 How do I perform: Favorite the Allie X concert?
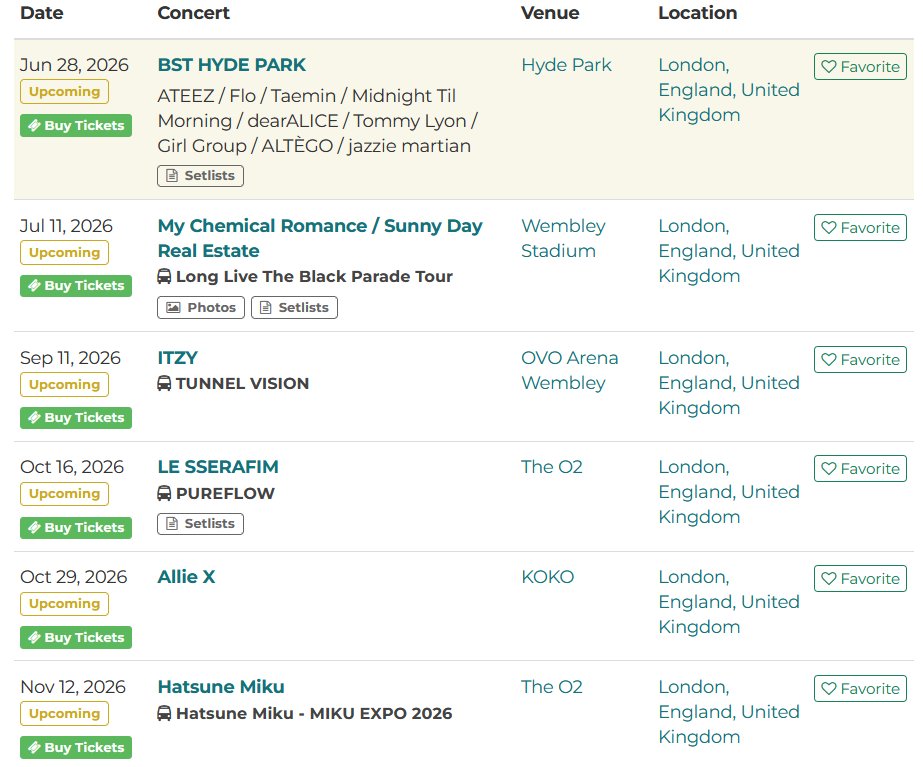click(x=860, y=578)
